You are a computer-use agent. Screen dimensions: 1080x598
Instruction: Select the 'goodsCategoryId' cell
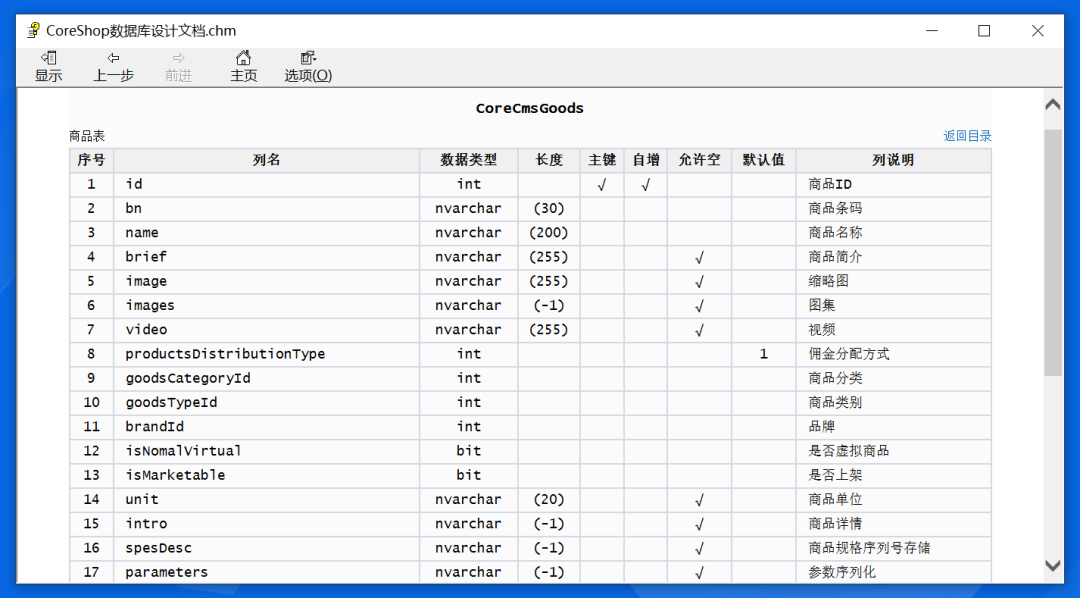pos(267,378)
